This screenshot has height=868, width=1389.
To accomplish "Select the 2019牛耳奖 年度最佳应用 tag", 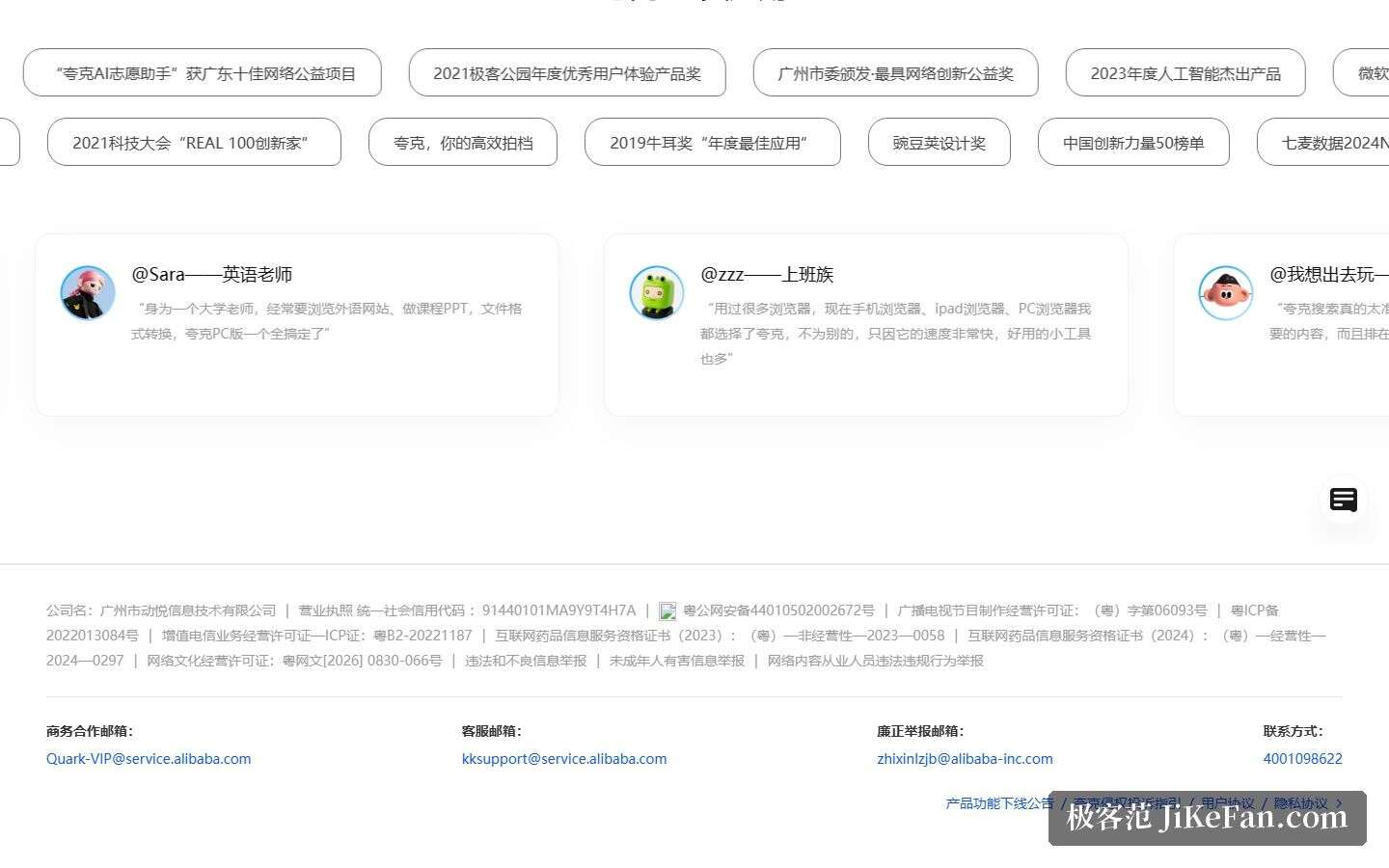I will (x=713, y=143).
